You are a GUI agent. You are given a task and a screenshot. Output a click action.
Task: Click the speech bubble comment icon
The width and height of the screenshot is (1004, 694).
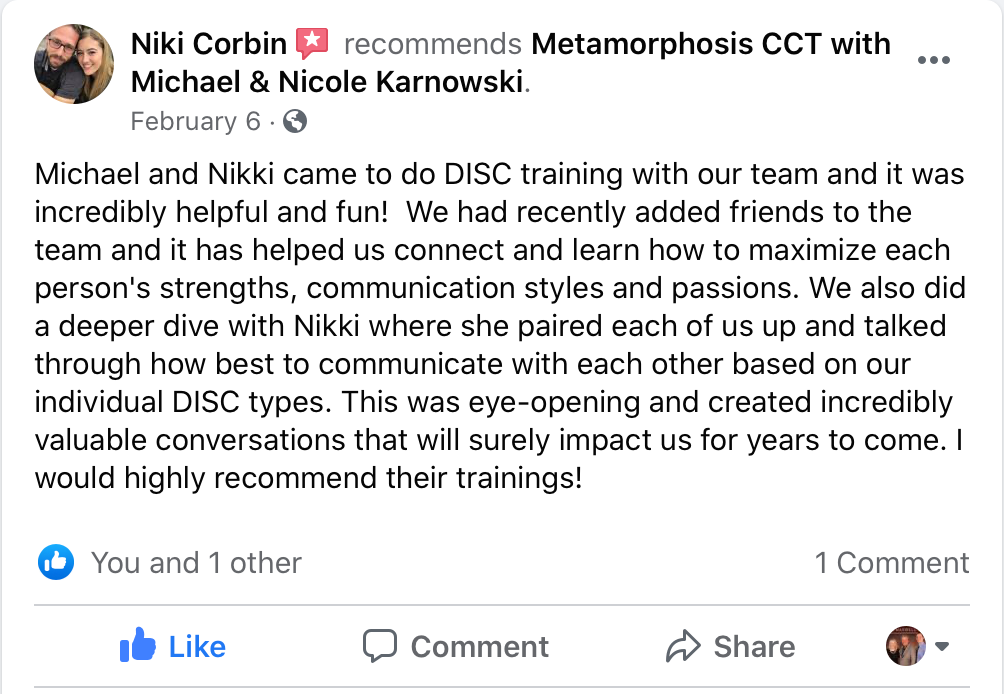(x=380, y=646)
